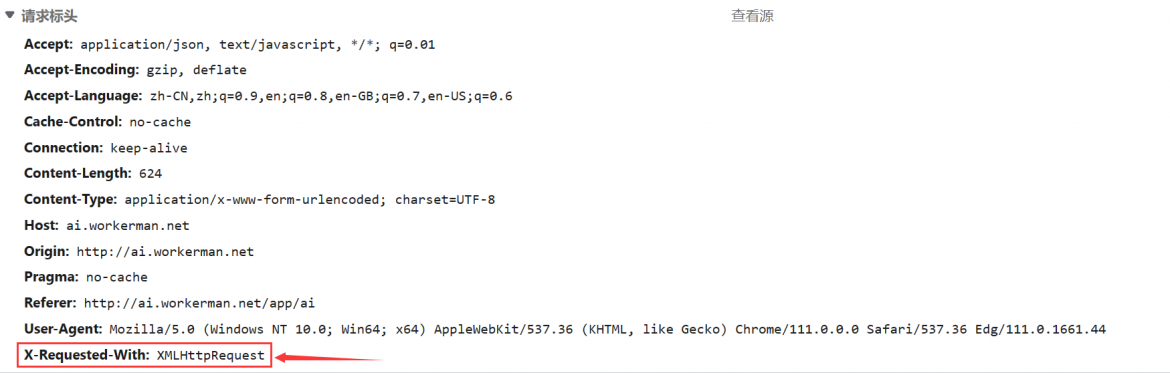This screenshot has height=373, width=1170.
Task: Click the 请求标头 section title
Action: click(x=49, y=16)
